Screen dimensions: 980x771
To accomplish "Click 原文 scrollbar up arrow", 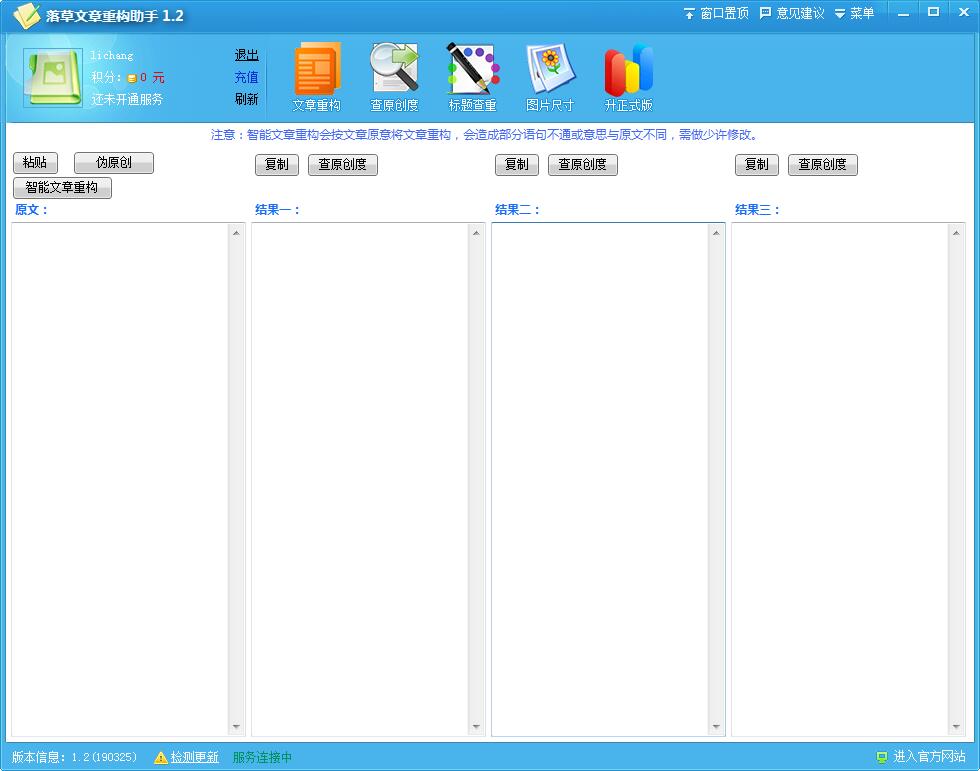I will click(236, 233).
